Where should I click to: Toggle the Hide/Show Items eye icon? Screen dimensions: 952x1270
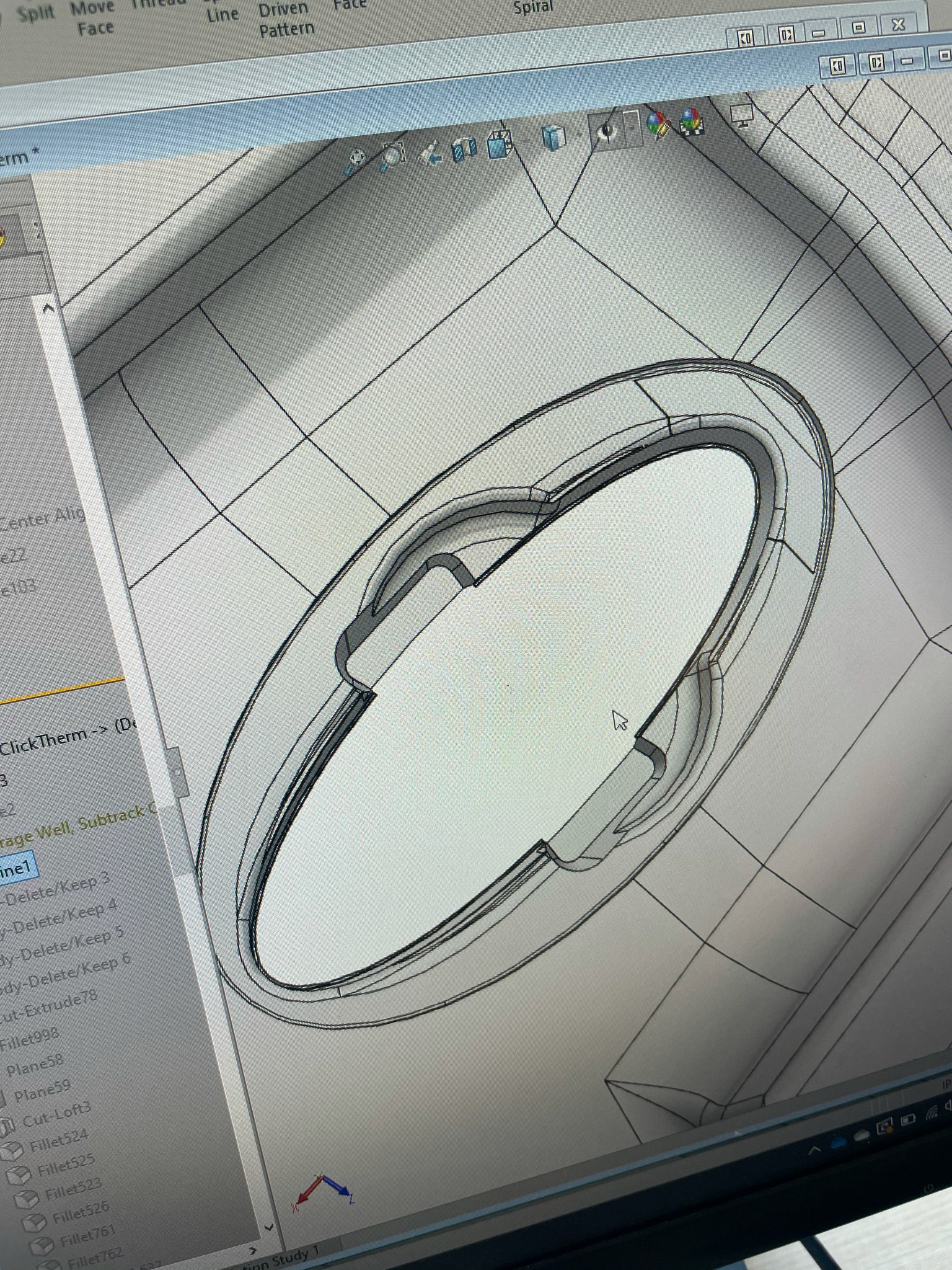tap(606, 130)
